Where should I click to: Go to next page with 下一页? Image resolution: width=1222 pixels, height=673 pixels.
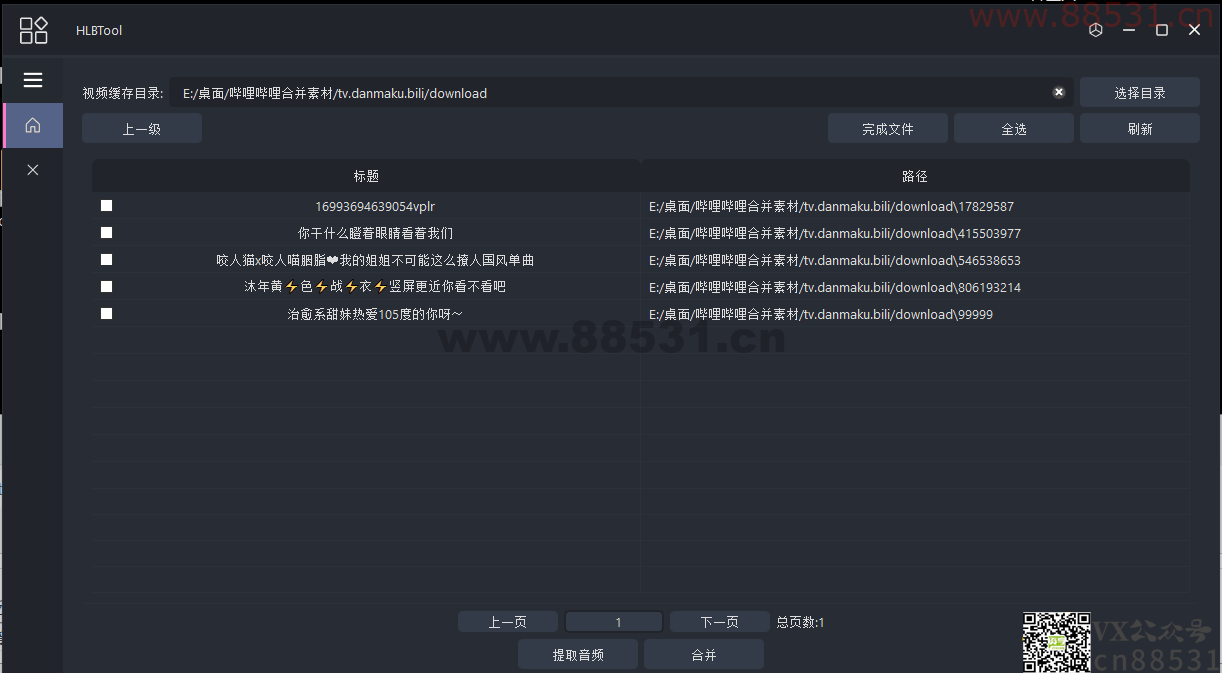coord(720,622)
